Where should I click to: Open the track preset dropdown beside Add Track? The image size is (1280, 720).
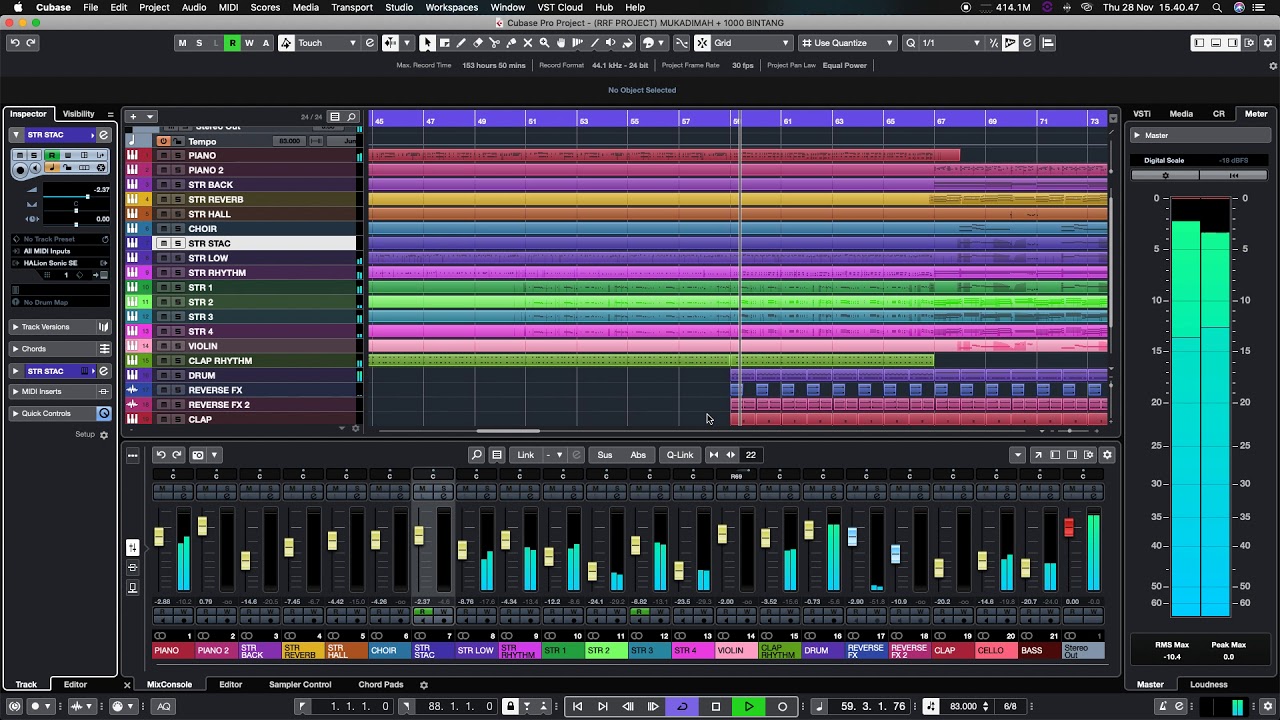(150, 117)
